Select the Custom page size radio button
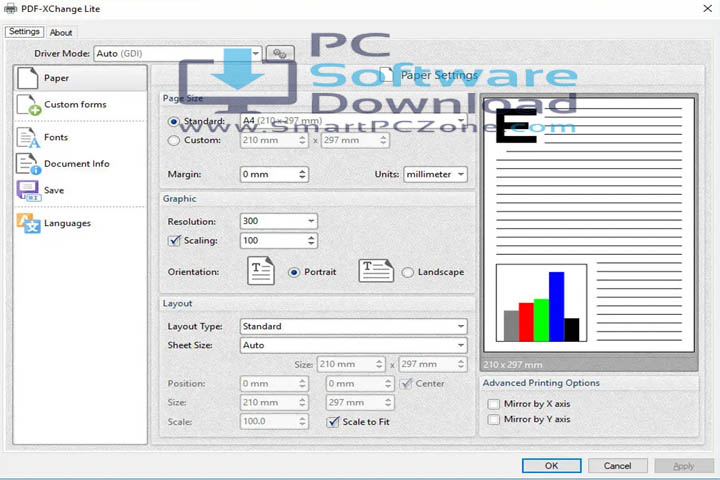This screenshot has width=720, height=480. [173, 141]
